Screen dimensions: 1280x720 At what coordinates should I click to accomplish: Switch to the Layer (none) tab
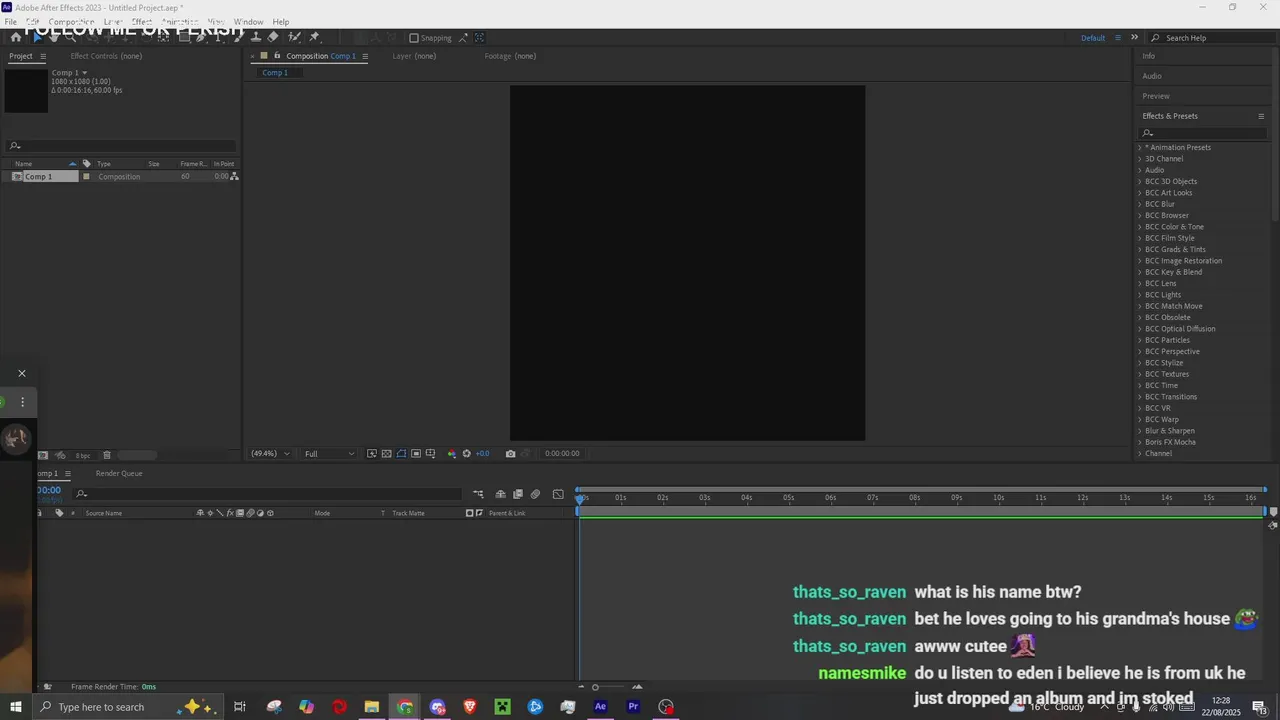point(414,56)
